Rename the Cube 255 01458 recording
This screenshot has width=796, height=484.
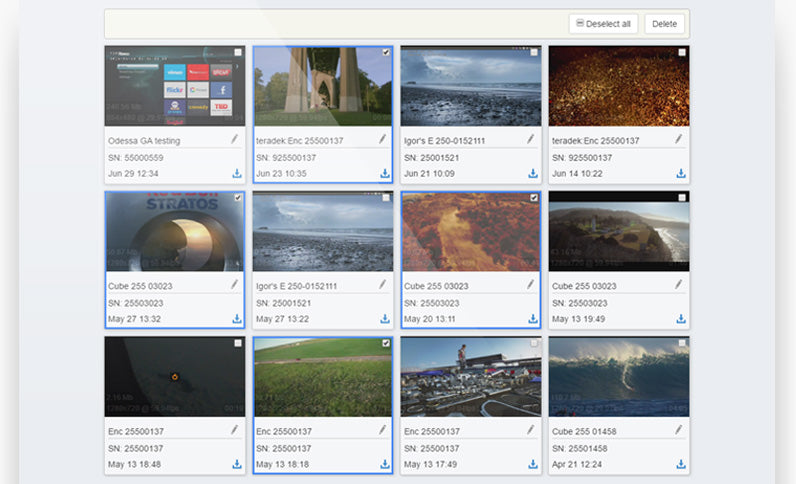click(678, 430)
